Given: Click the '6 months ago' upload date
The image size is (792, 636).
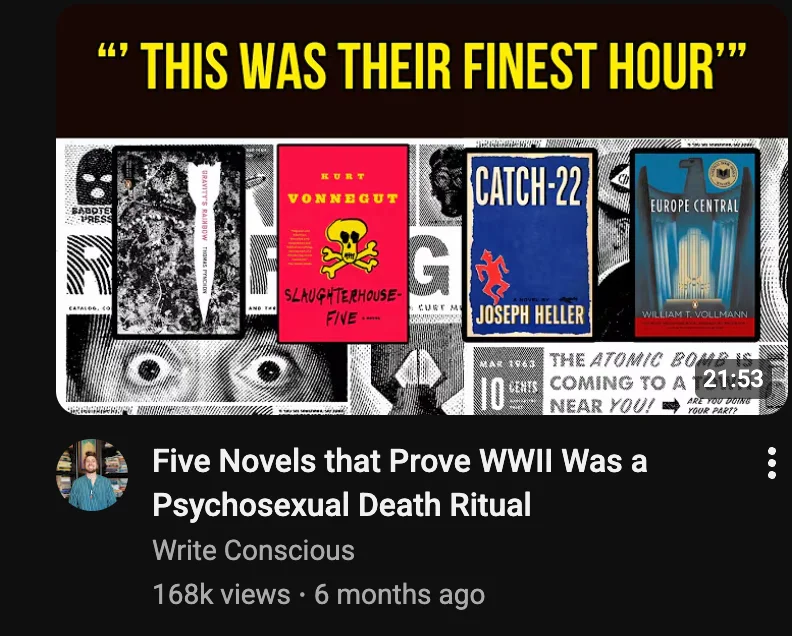Looking at the screenshot, I should (399, 594).
